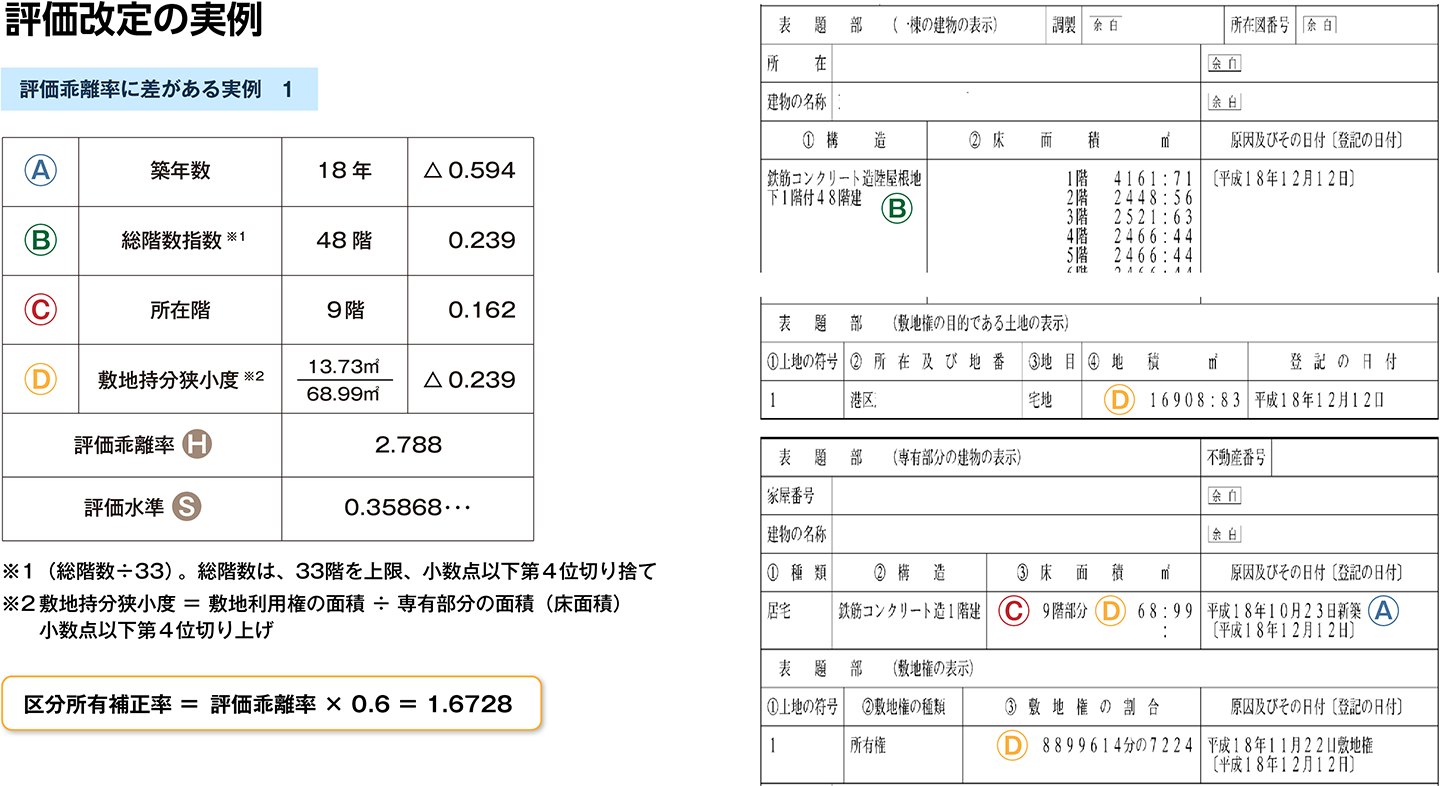The image size is (1440, 786).
Task: Click the 68.99㎡ denominator
Action: [344, 395]
